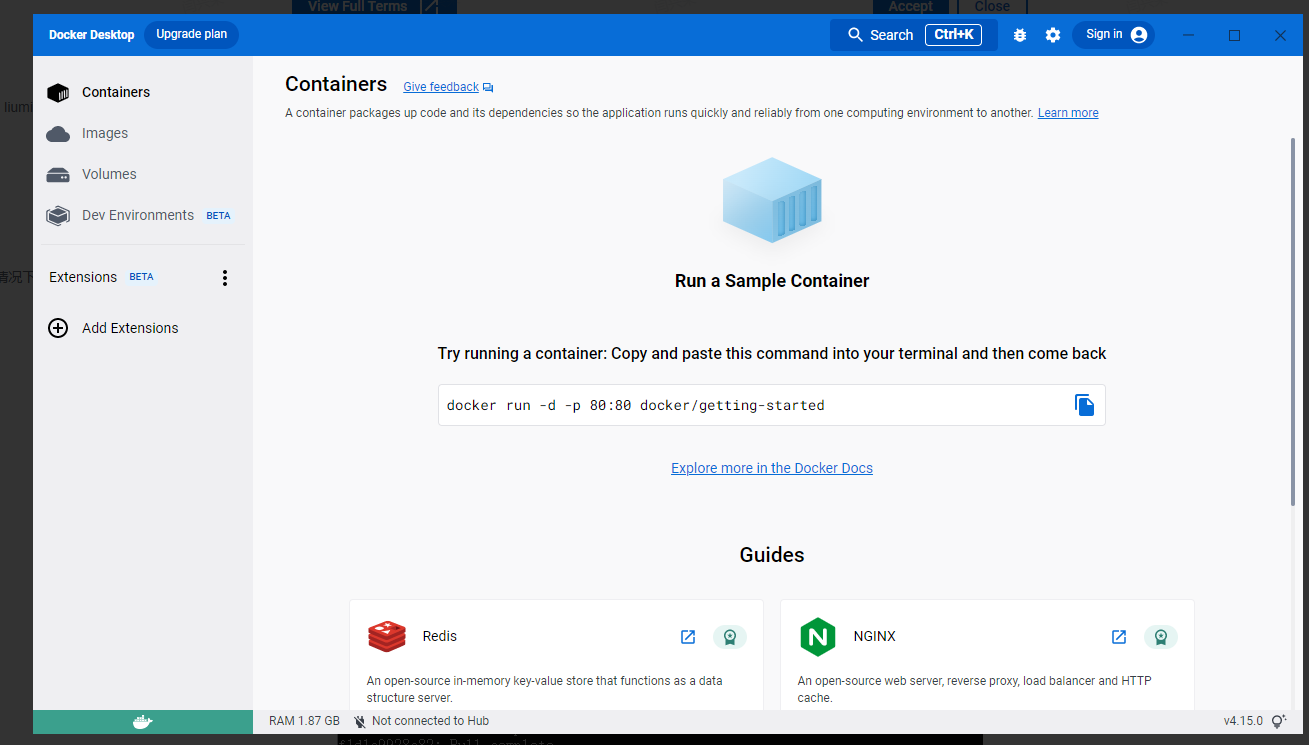Click the Guides heading
Screen dimensions: 1309x745
tap(772, 555)
